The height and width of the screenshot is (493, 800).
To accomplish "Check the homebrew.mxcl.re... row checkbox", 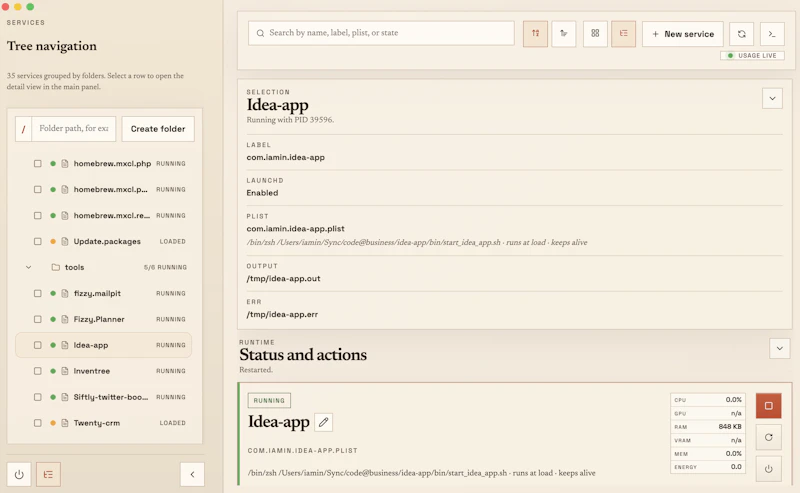I will click(x=38, y=215).
